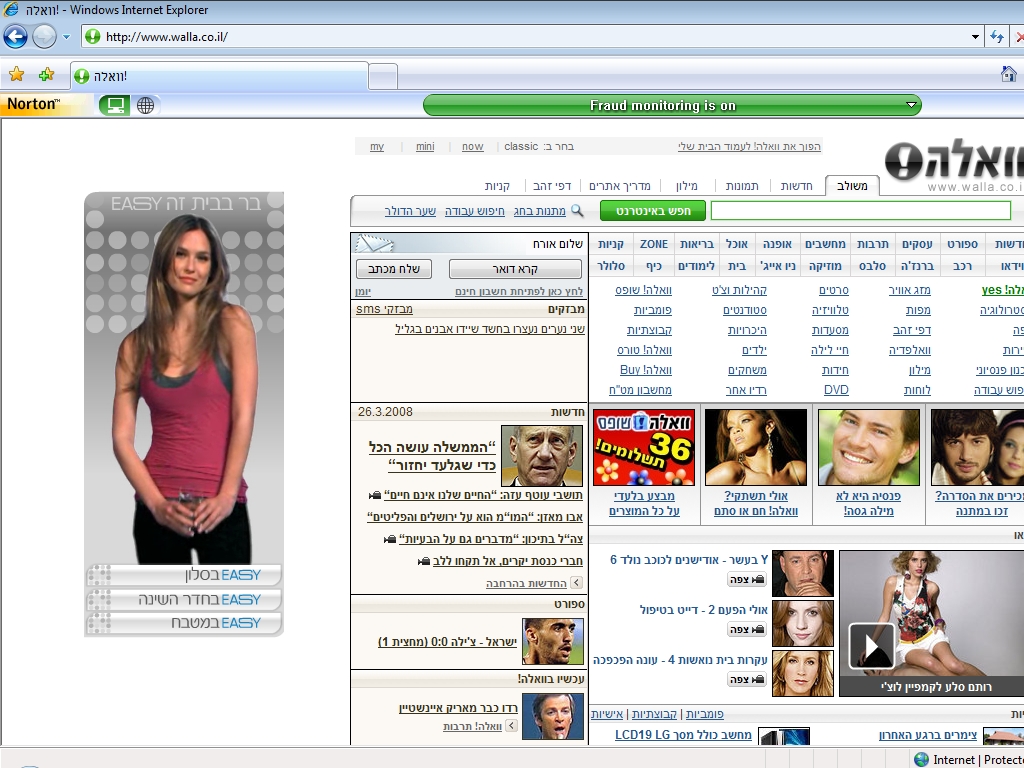Screen dimensions: 1024x768
Task: Click the EASY במטבח ad button
Action: 184,623
